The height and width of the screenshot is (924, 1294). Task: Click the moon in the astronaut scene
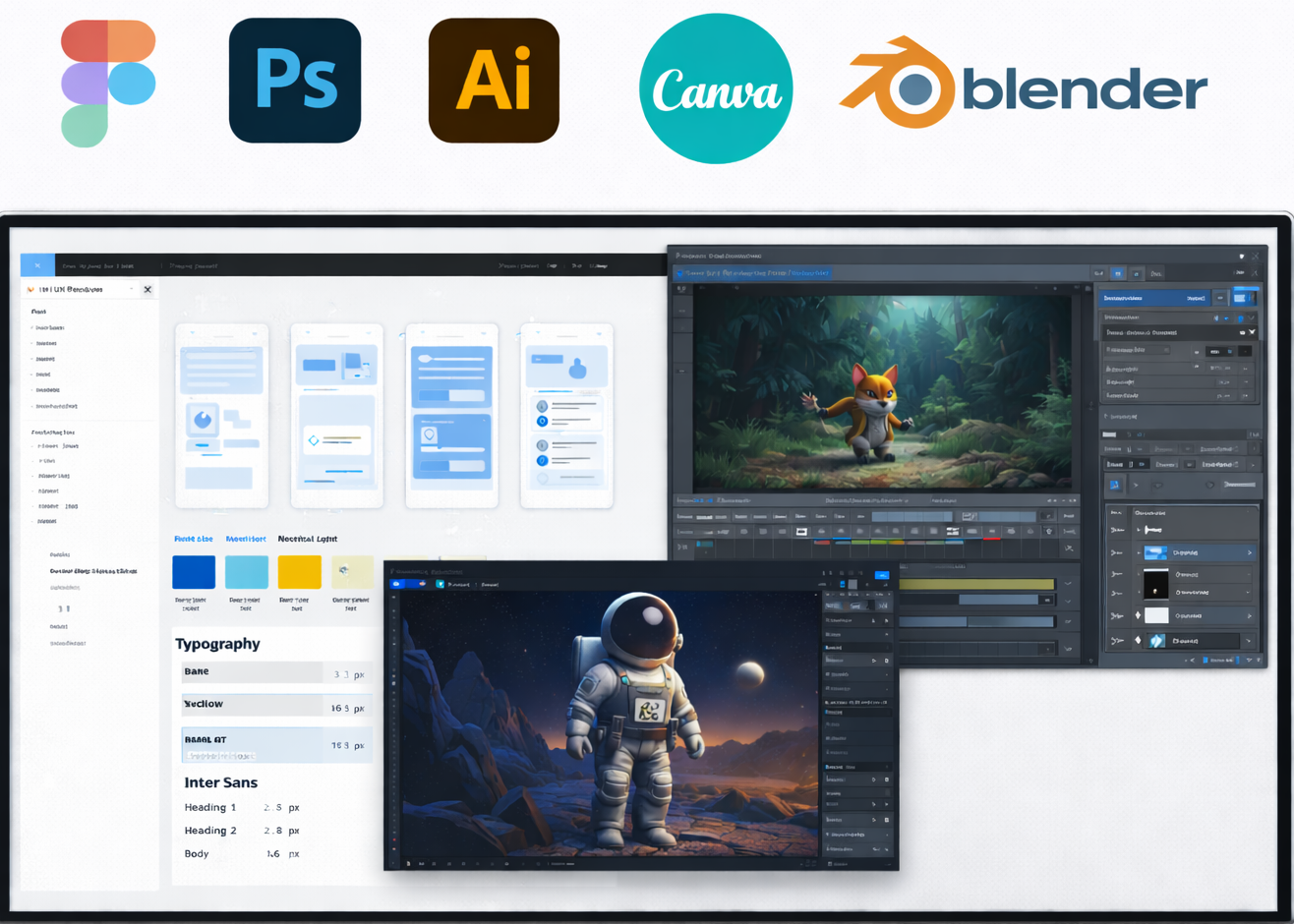click(x=749, y=673)
